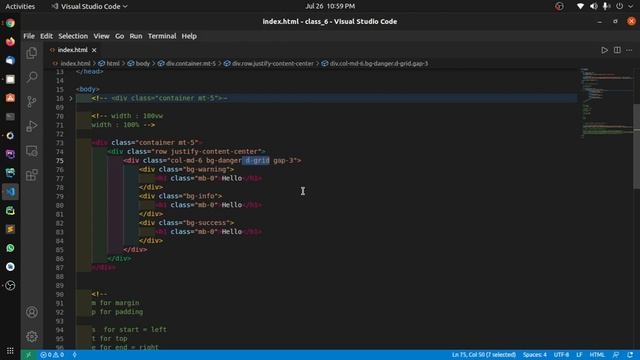The height and width of the screenshot is (360, 640).
Task: Click the remote window indicator in status bar
Action: point(29,355)
